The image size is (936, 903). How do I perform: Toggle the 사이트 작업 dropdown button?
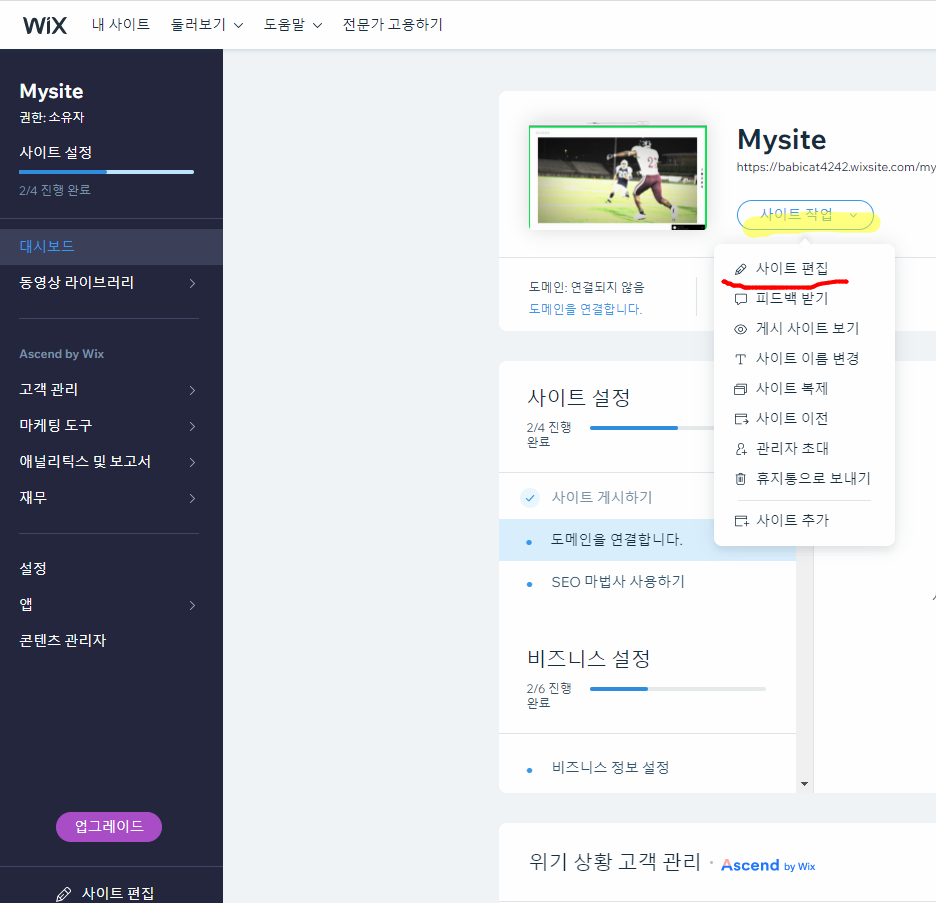tap(805, 215)
